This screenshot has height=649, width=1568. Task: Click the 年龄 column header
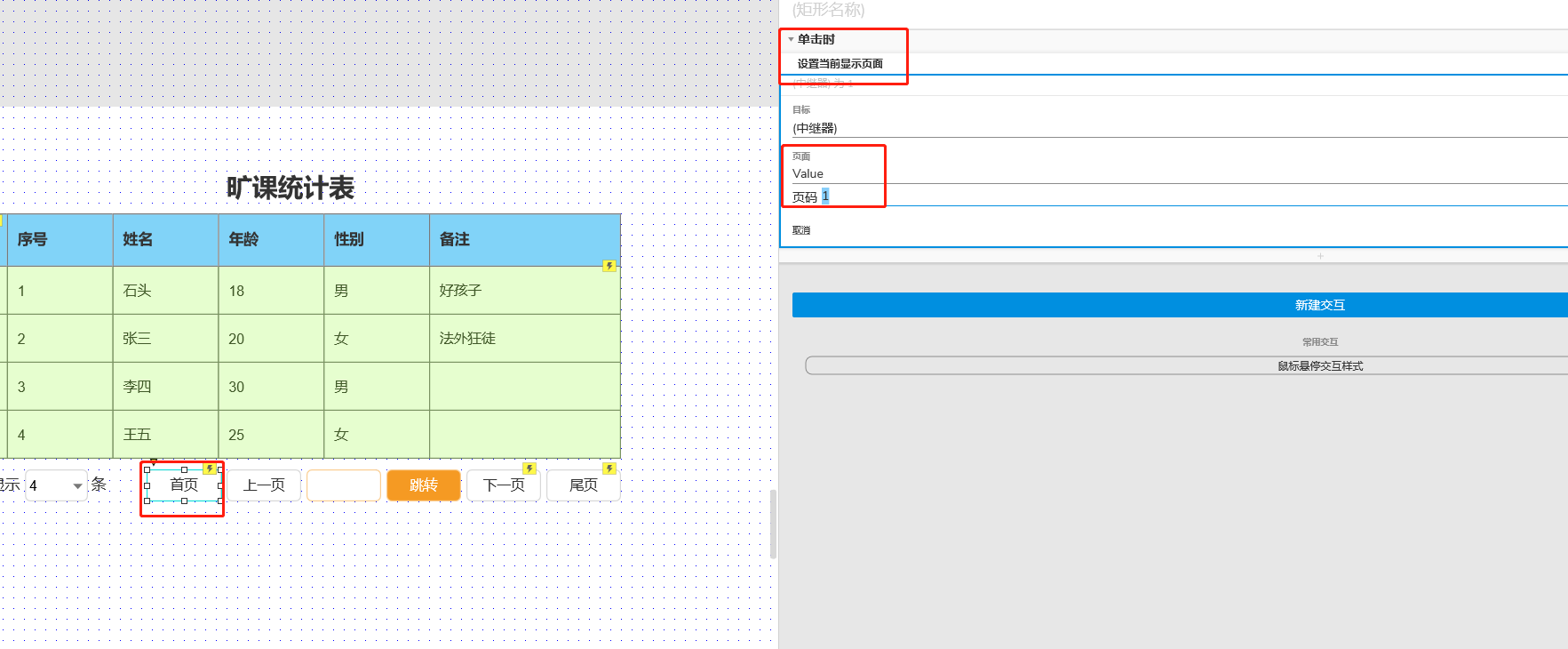click(271, 239)
